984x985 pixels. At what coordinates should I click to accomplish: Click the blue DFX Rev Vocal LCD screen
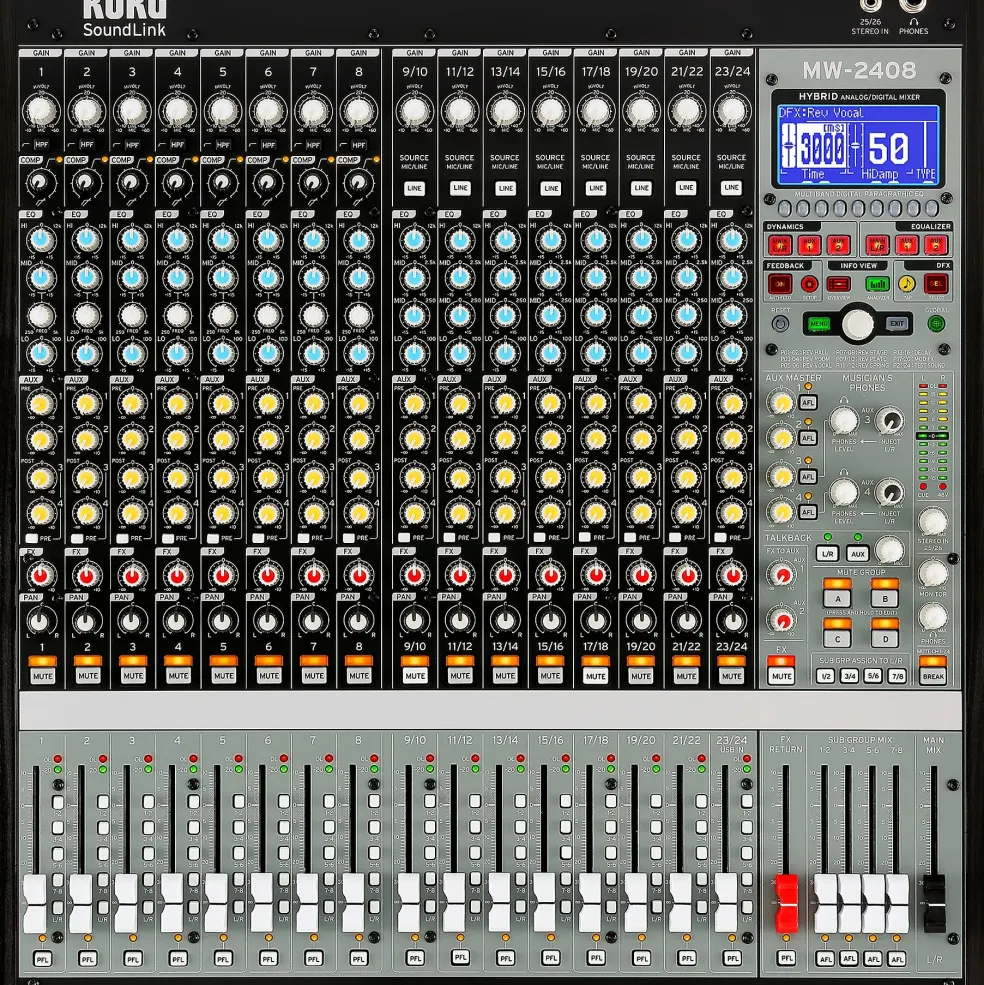click(x=858, y=145)
